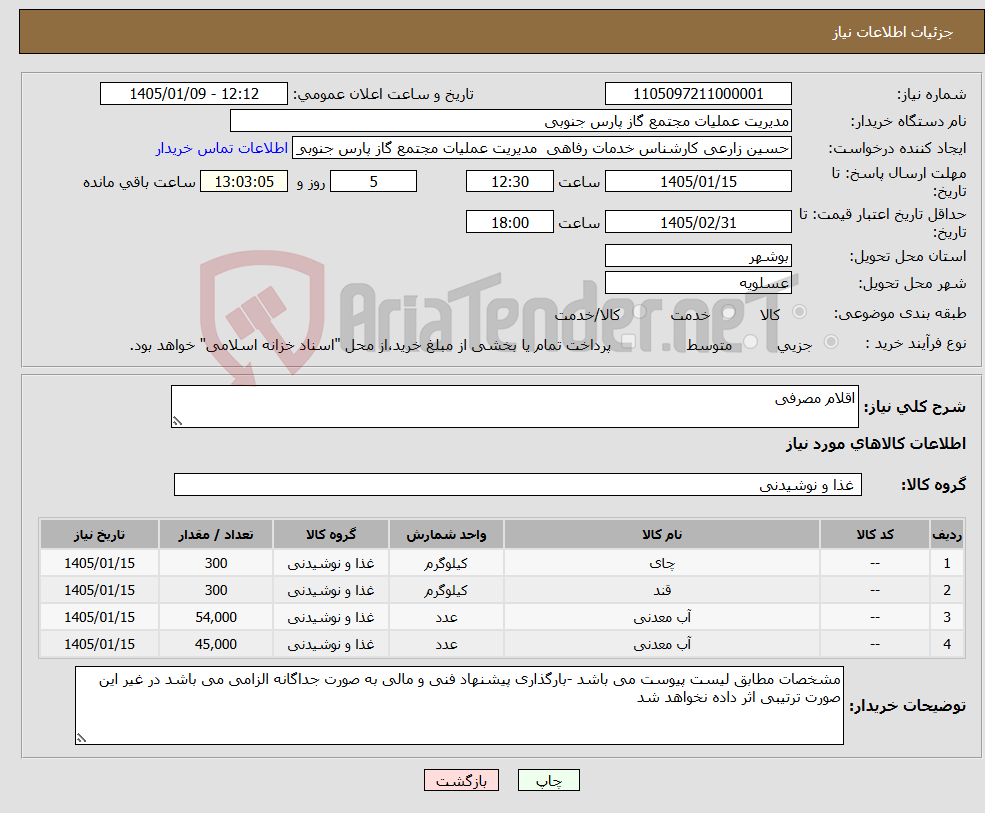Click the price validity date 1405/02/31 field
This screenshot has height=813, width=985.
point(698,222)
